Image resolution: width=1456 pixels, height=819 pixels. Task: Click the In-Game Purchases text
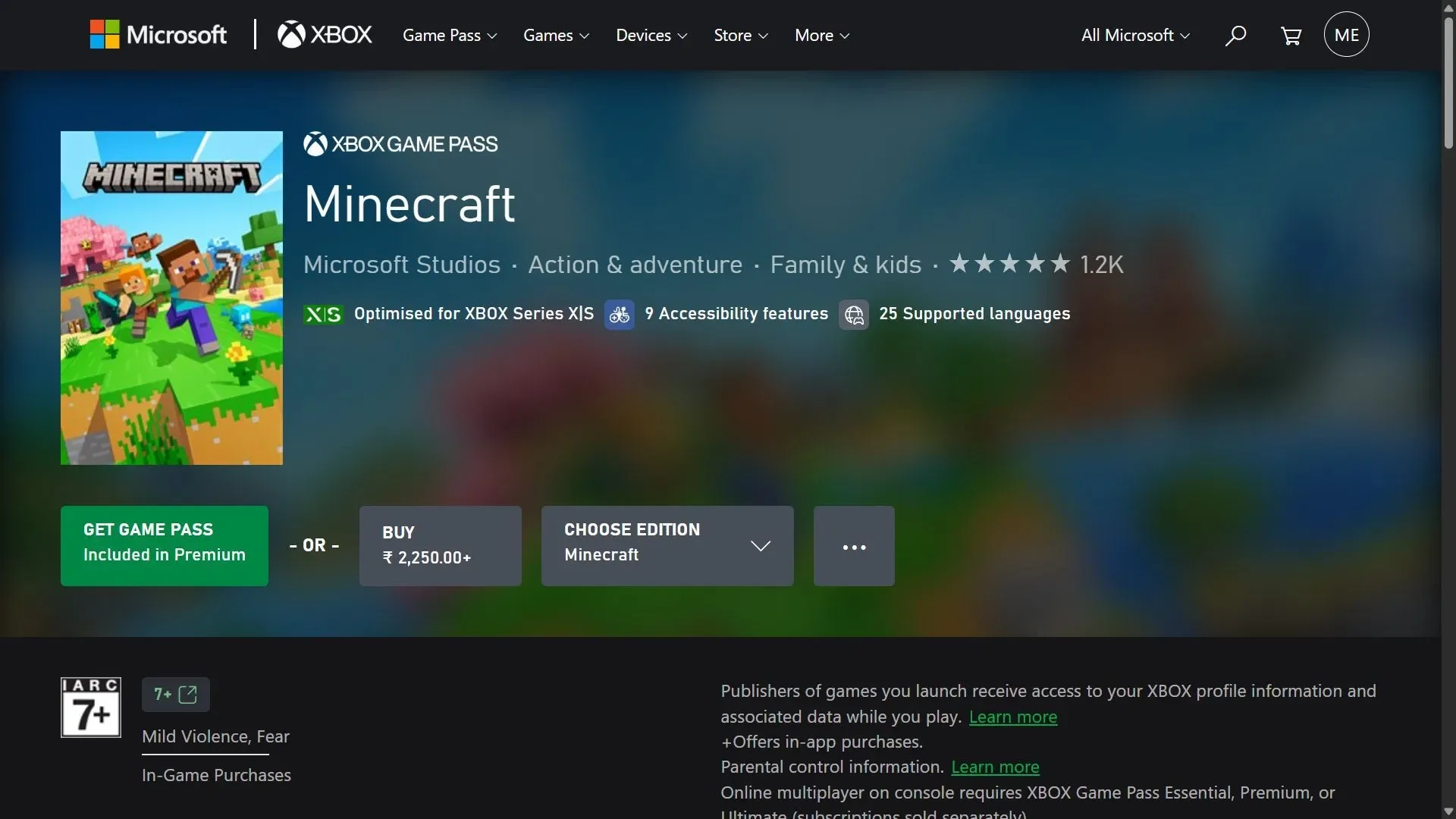click(x=216, y=776)
